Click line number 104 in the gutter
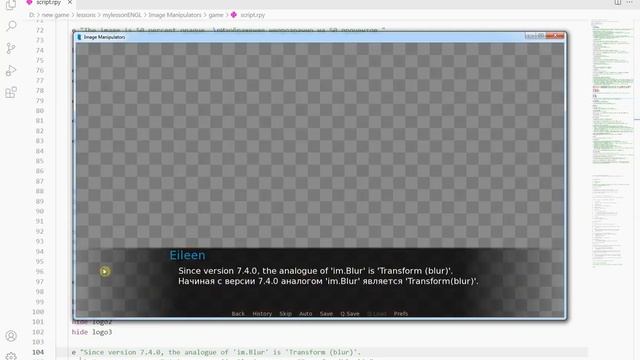The width and height of the screenshot is (640, 360). point(38,352)
